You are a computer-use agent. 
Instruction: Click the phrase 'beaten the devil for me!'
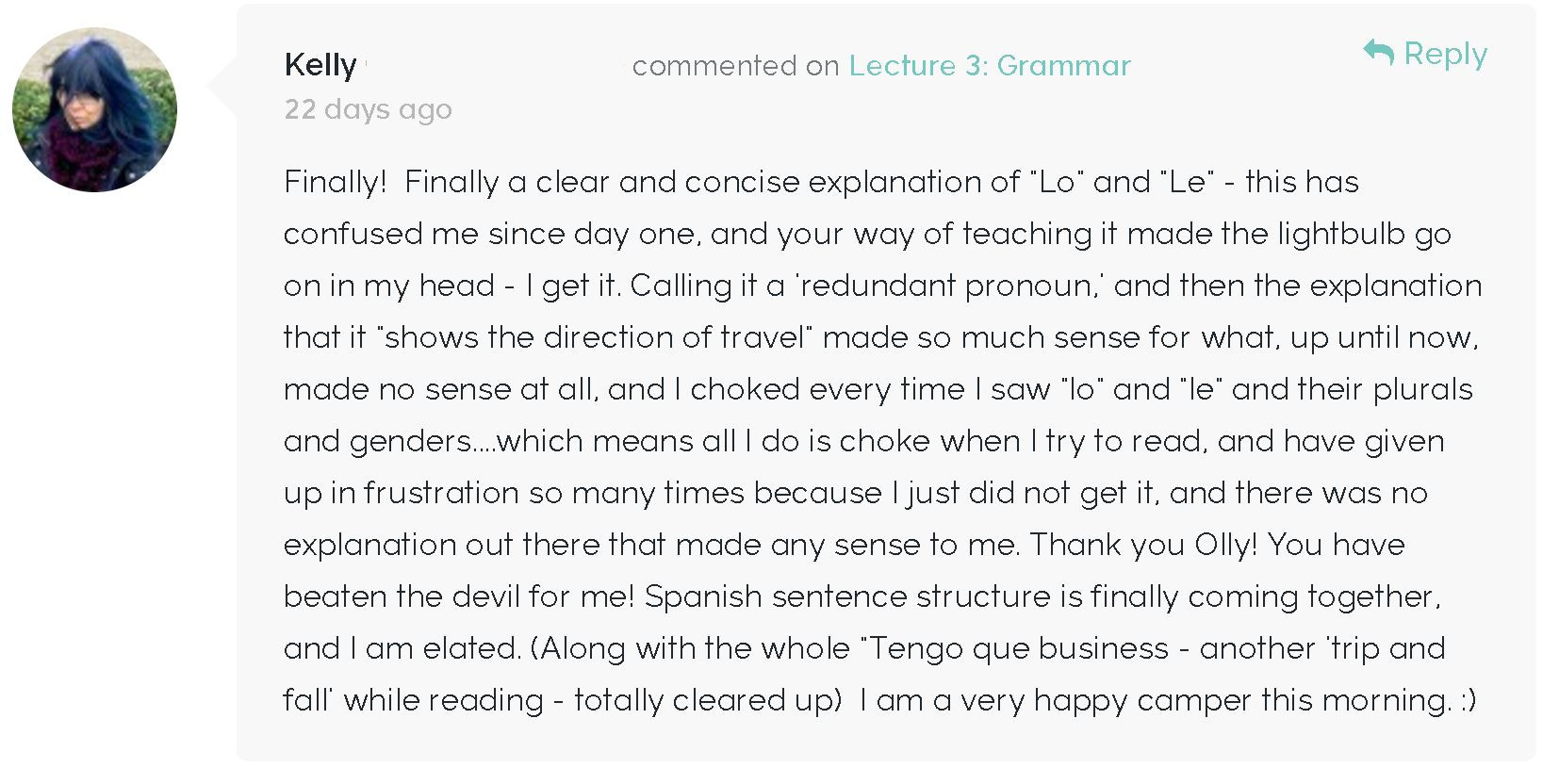[x=459, y=596]
